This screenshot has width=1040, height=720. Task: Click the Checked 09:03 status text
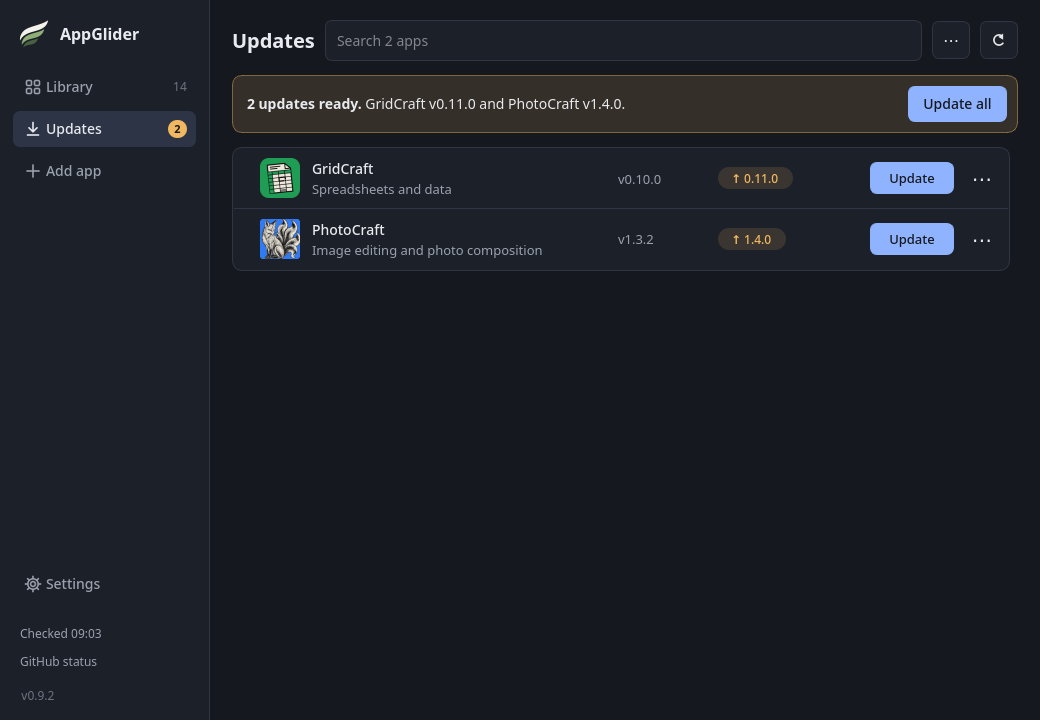click(x=60, y=634)
